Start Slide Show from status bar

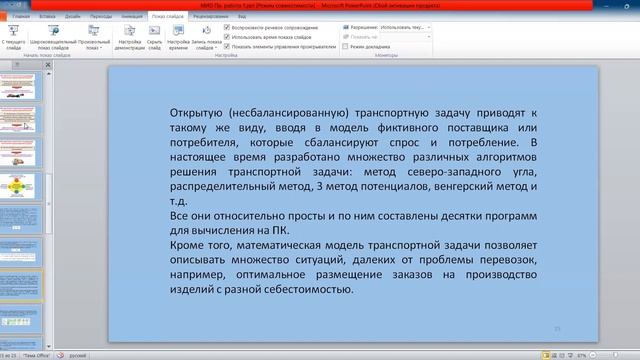(571, 356)
